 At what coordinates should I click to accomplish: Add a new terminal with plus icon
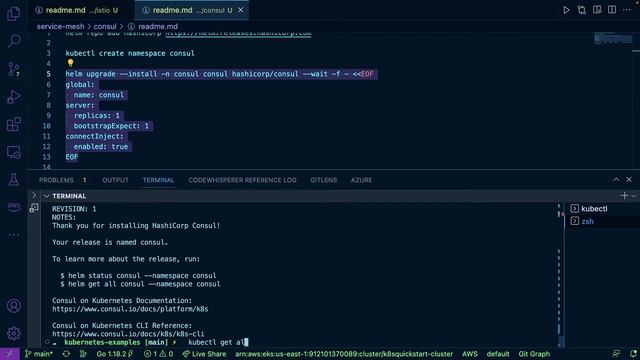coord(624,196)
